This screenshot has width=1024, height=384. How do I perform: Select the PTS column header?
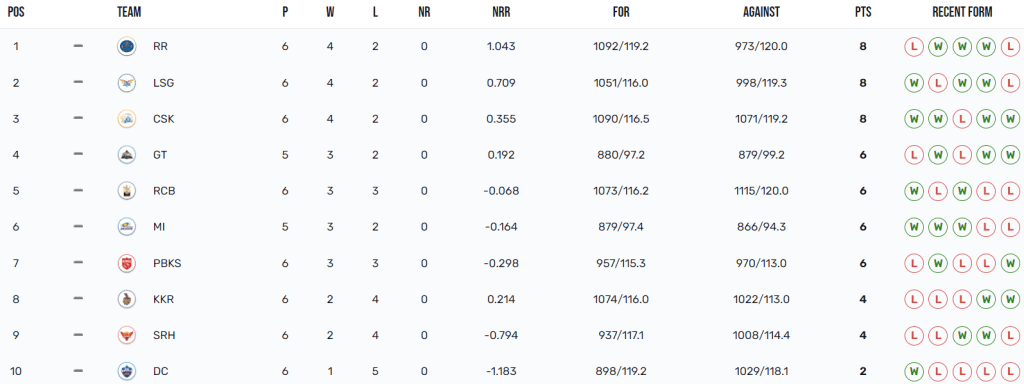pos(863,12)
